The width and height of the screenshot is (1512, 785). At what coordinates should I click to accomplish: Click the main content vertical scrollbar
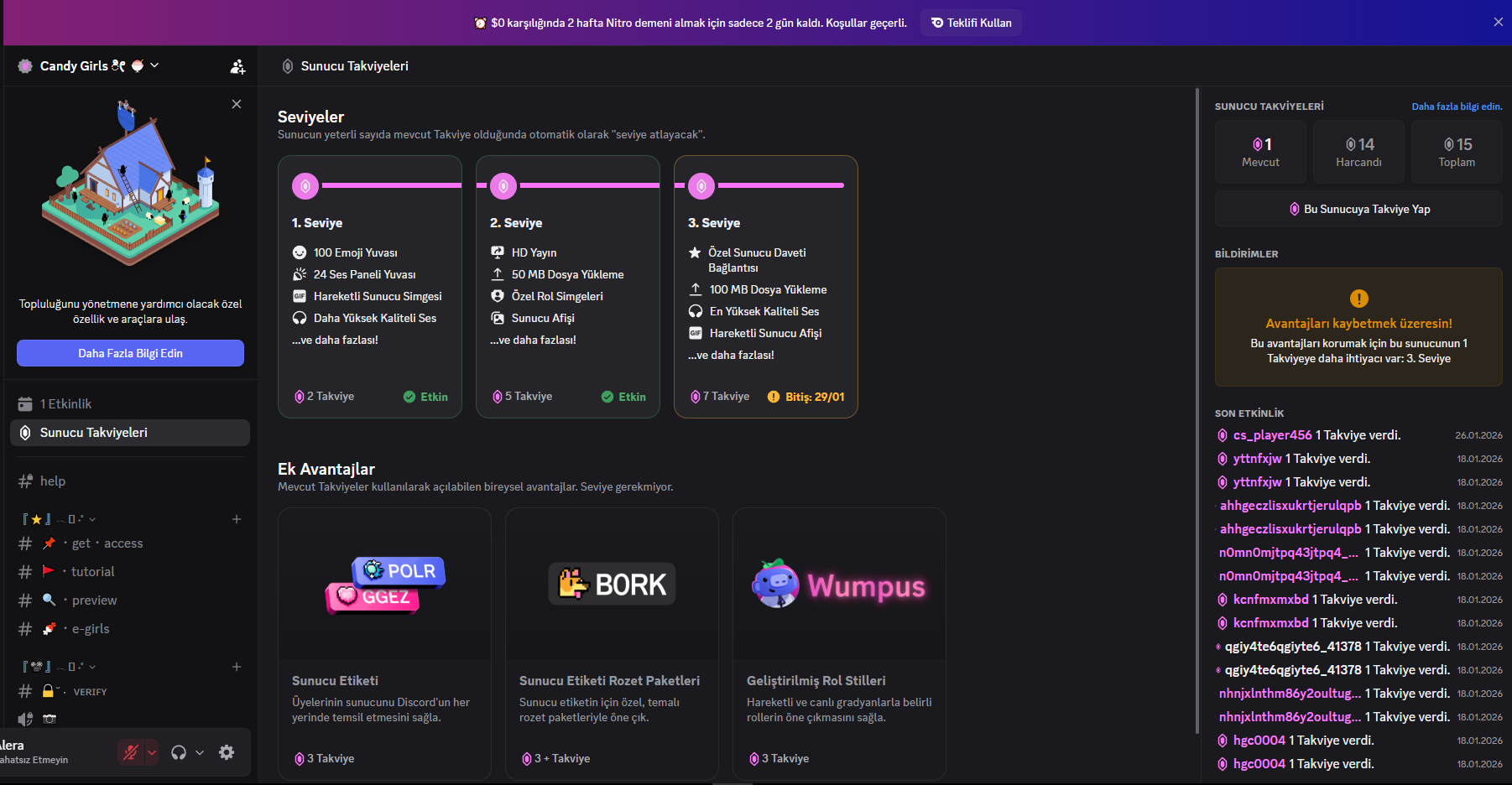[x=1197, y=411]
